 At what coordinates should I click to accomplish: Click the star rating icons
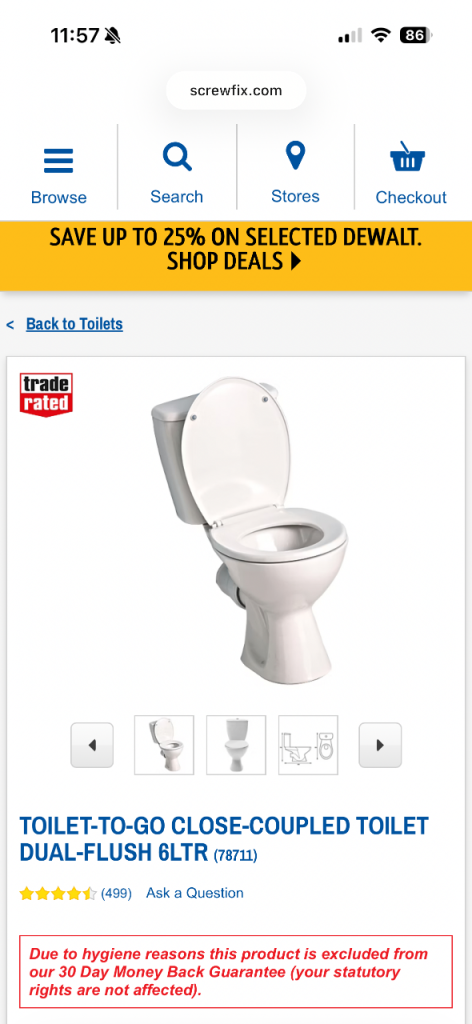click(58, 893)
